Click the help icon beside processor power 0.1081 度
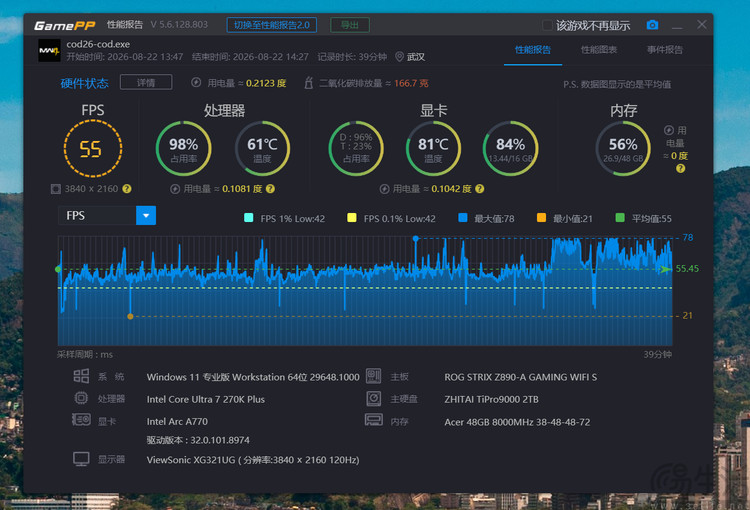The height and width of the screenshot is (510, 750). [270, 189]
